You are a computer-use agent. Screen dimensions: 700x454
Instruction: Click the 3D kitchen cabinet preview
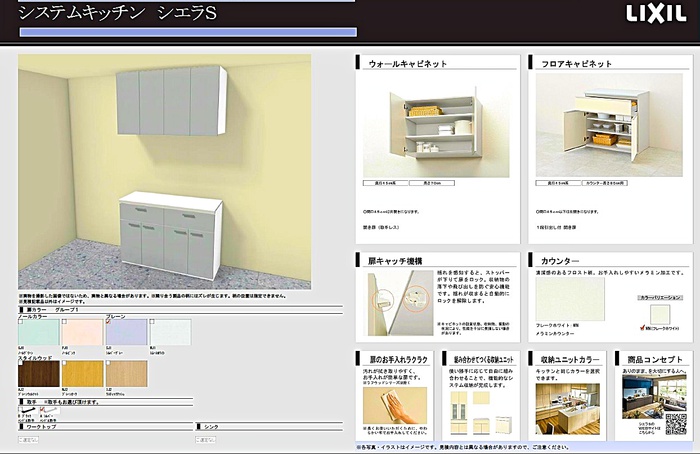click(x=165, y=172)
